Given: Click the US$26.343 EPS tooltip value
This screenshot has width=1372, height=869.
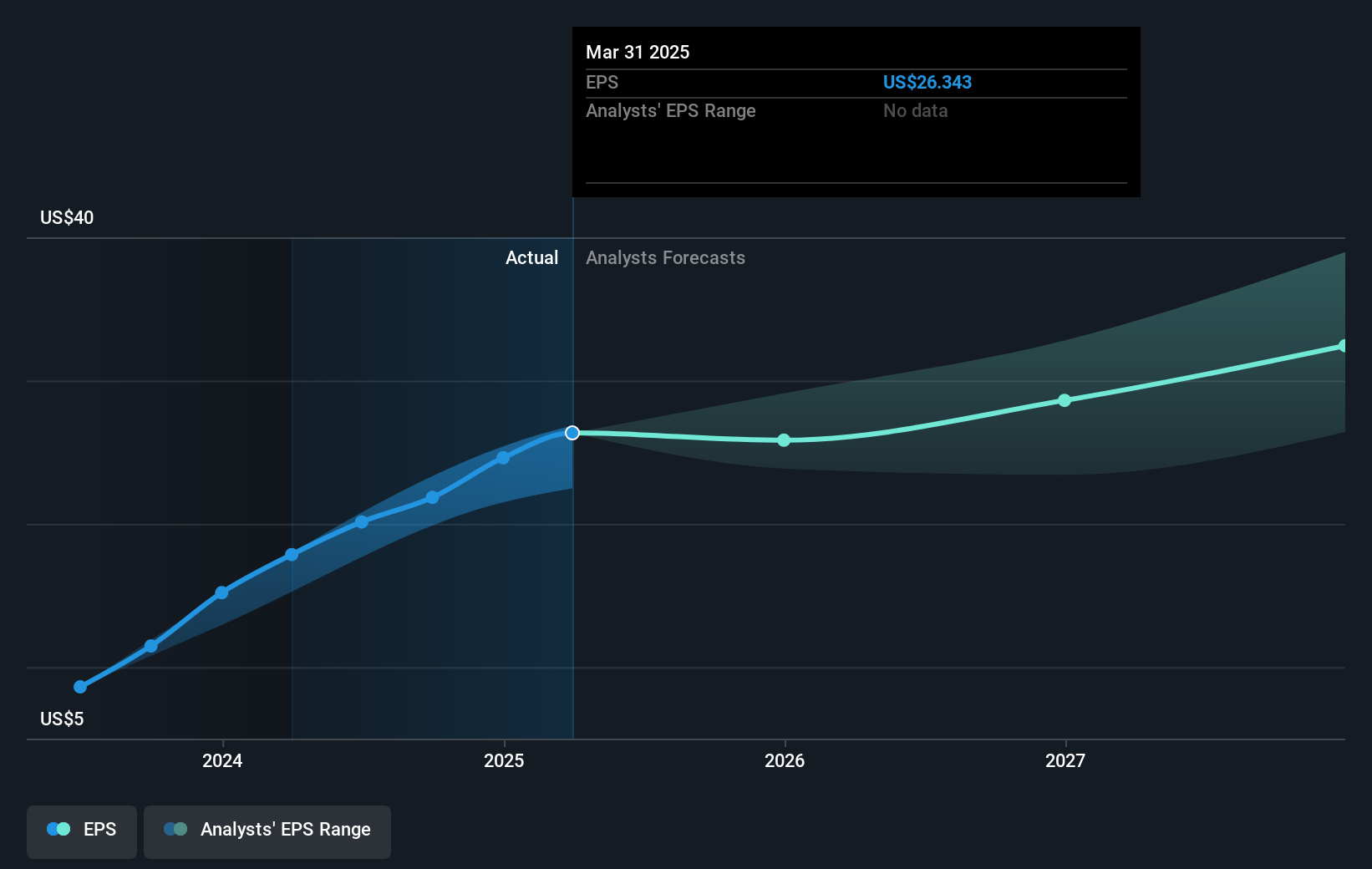Looking at the screenshot, I should click(x=927, y=82).
